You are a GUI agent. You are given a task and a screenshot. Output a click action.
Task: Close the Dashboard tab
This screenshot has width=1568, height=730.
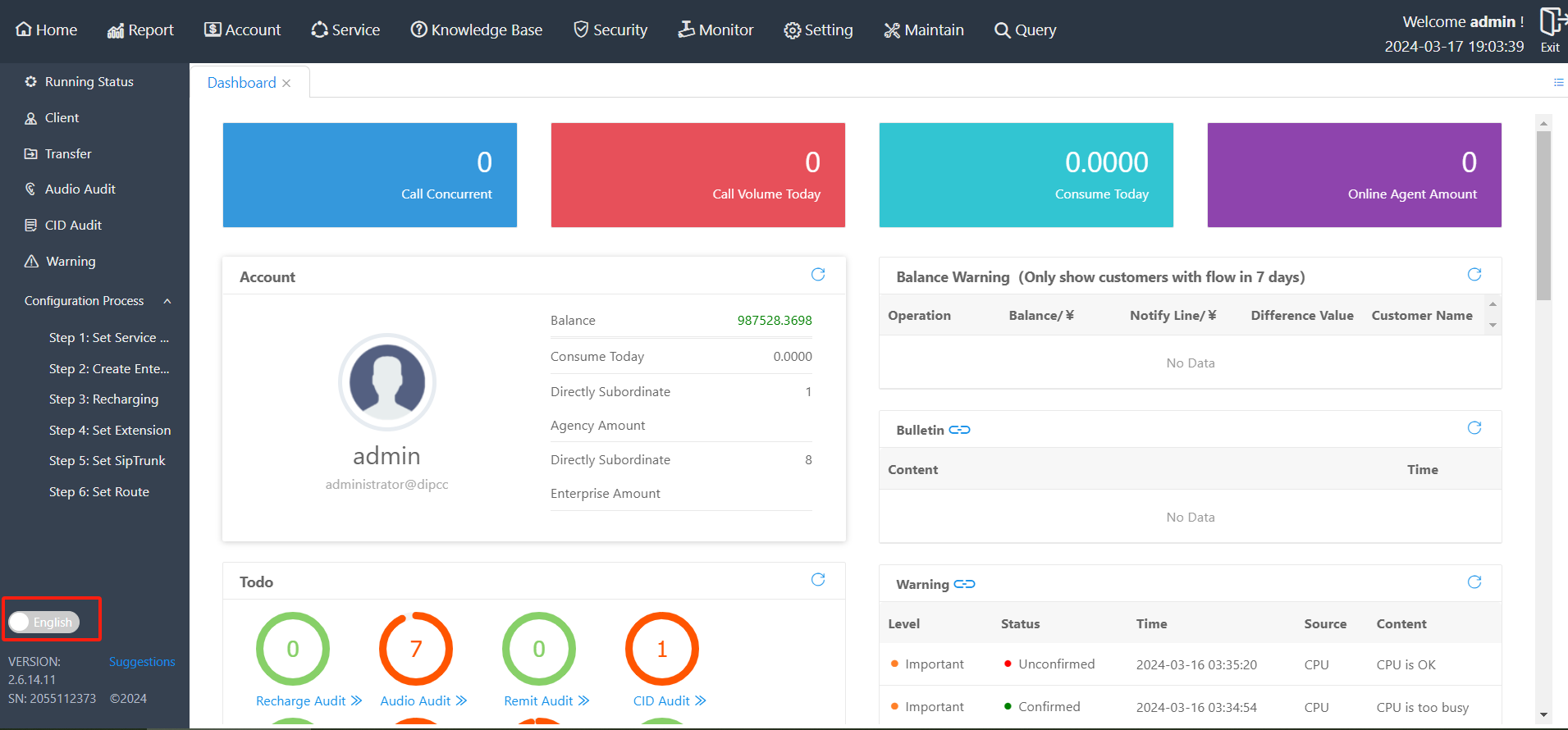point(286,84)
